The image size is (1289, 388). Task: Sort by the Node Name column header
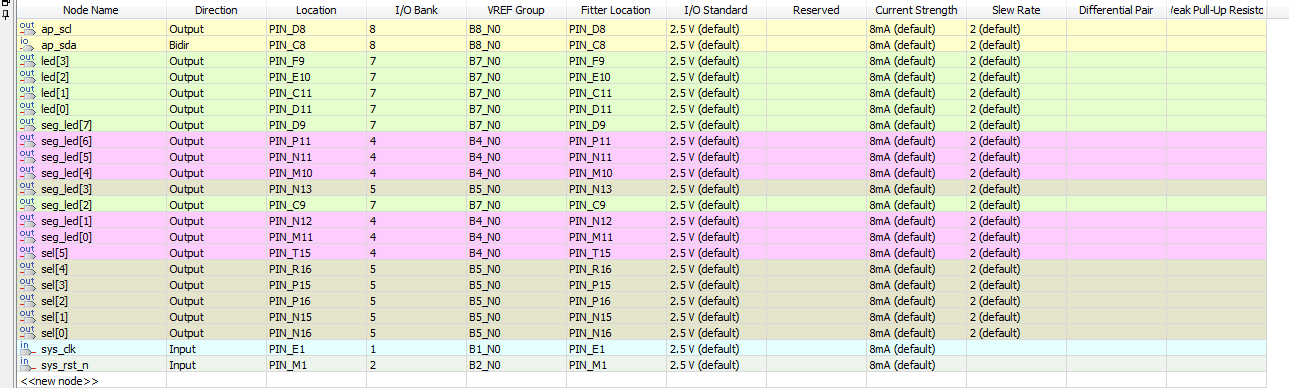(x=91, y=10)
